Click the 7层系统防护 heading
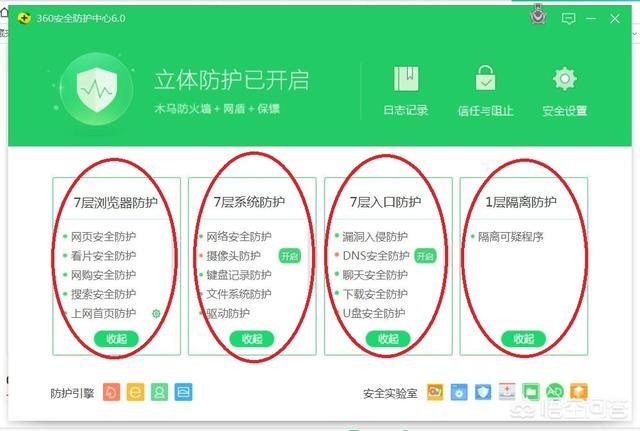 tap(249, 202)
